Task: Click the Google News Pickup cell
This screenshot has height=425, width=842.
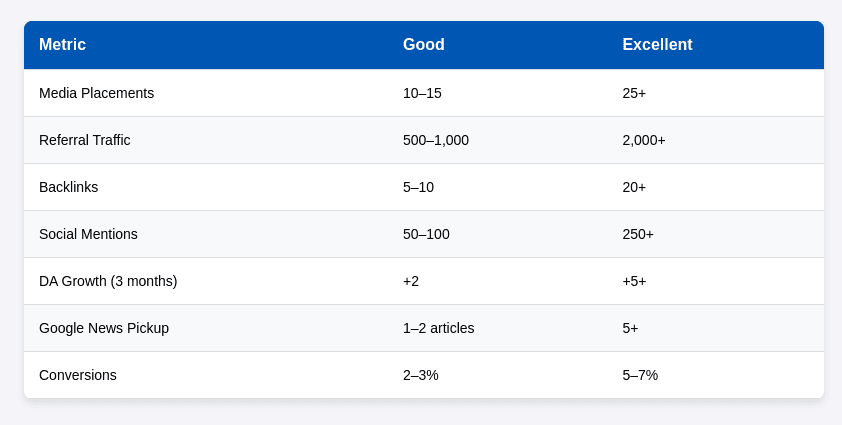Action: click(104, 328)
